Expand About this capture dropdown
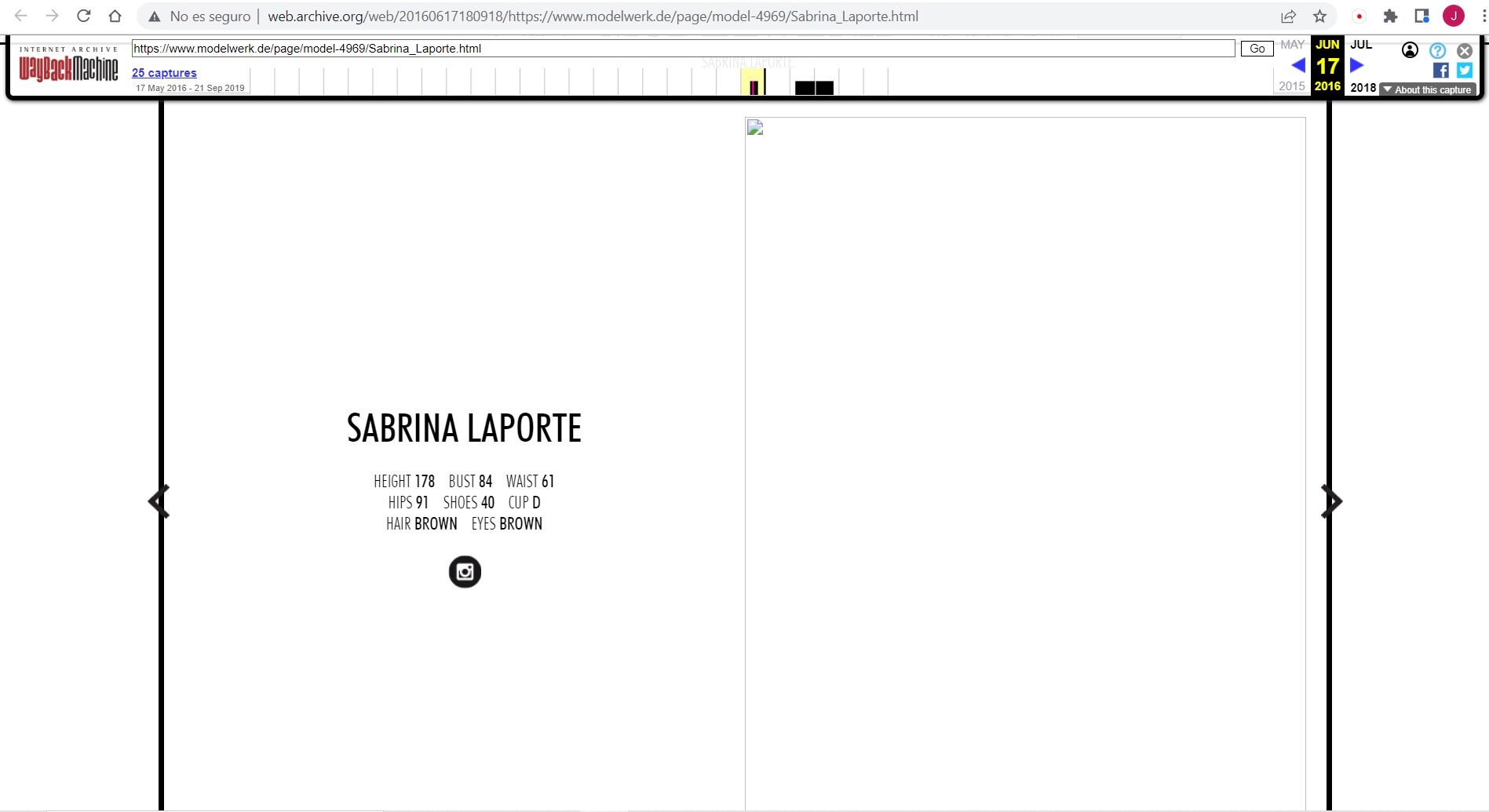This screenshot has height=812, width=1489. (x=1428, y=89)
